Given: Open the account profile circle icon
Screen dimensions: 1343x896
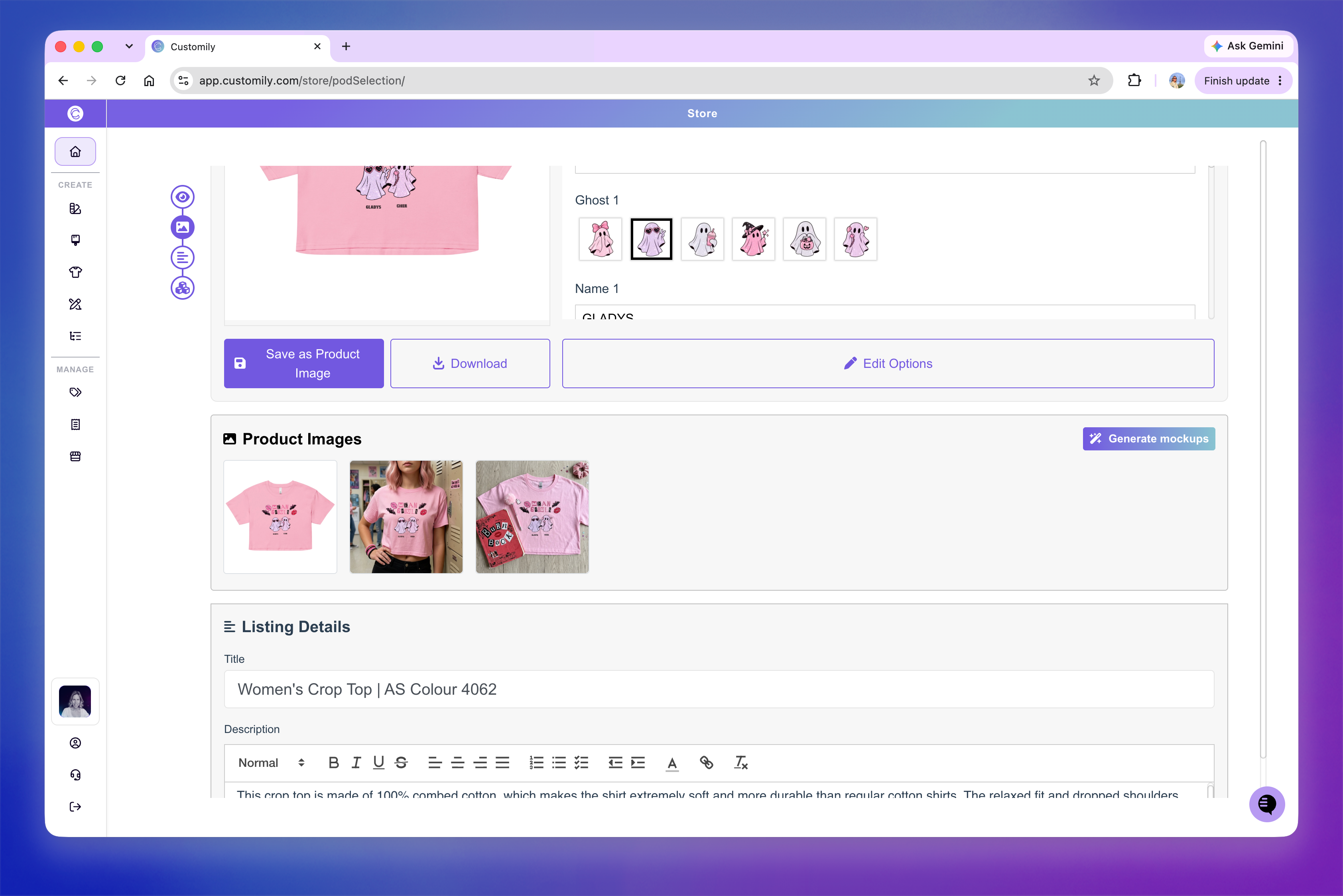Looking at the screenshot, I should coord(75,743).
